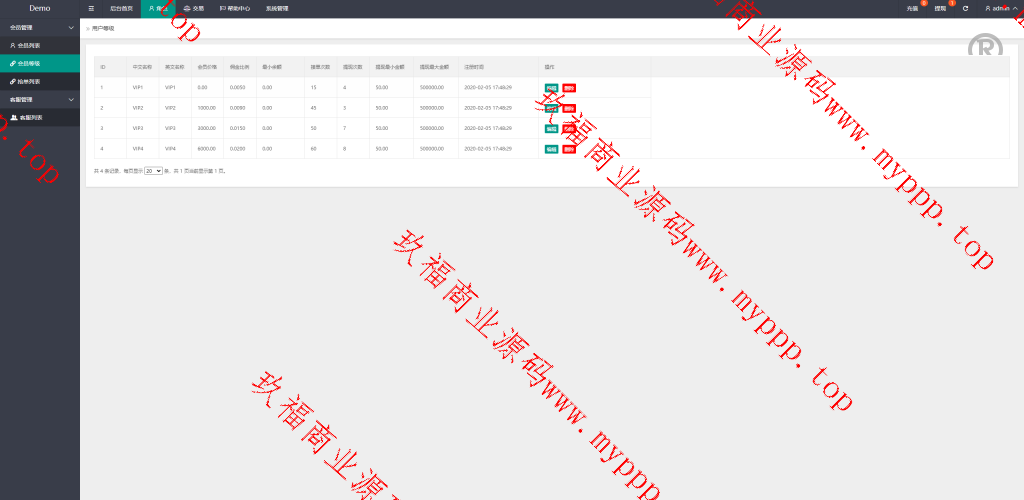Click the hamburger sidebar collapse icon
The width and height of the screenshot is (1024, 500).
coord(91,8)
